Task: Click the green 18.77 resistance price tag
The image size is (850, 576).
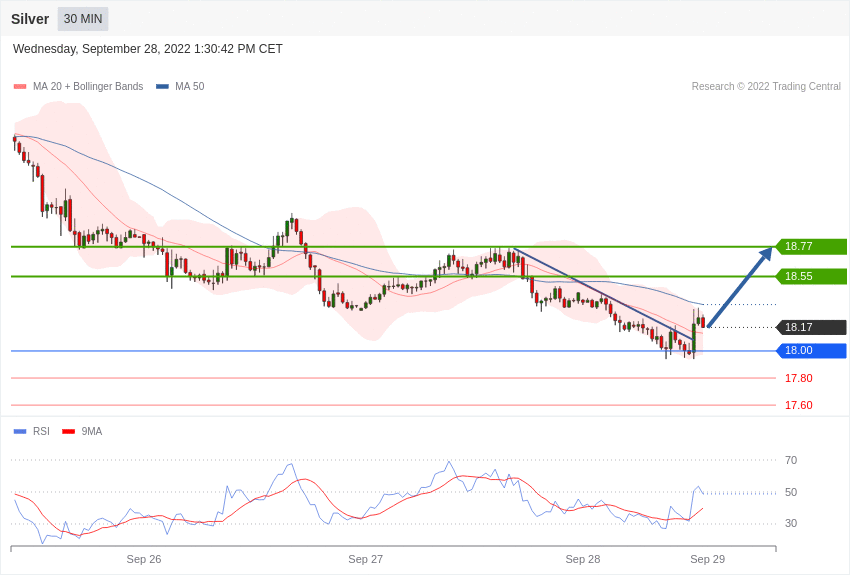Action: (x=811, y=247)
